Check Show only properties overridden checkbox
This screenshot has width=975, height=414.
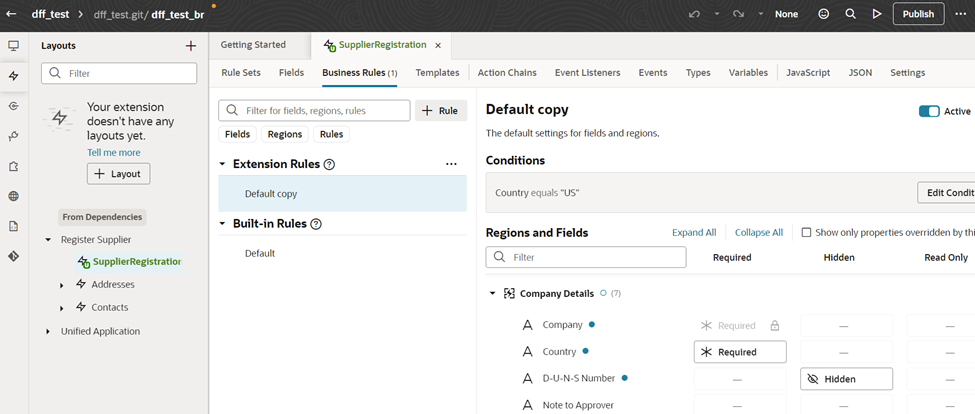pos(806,232)
